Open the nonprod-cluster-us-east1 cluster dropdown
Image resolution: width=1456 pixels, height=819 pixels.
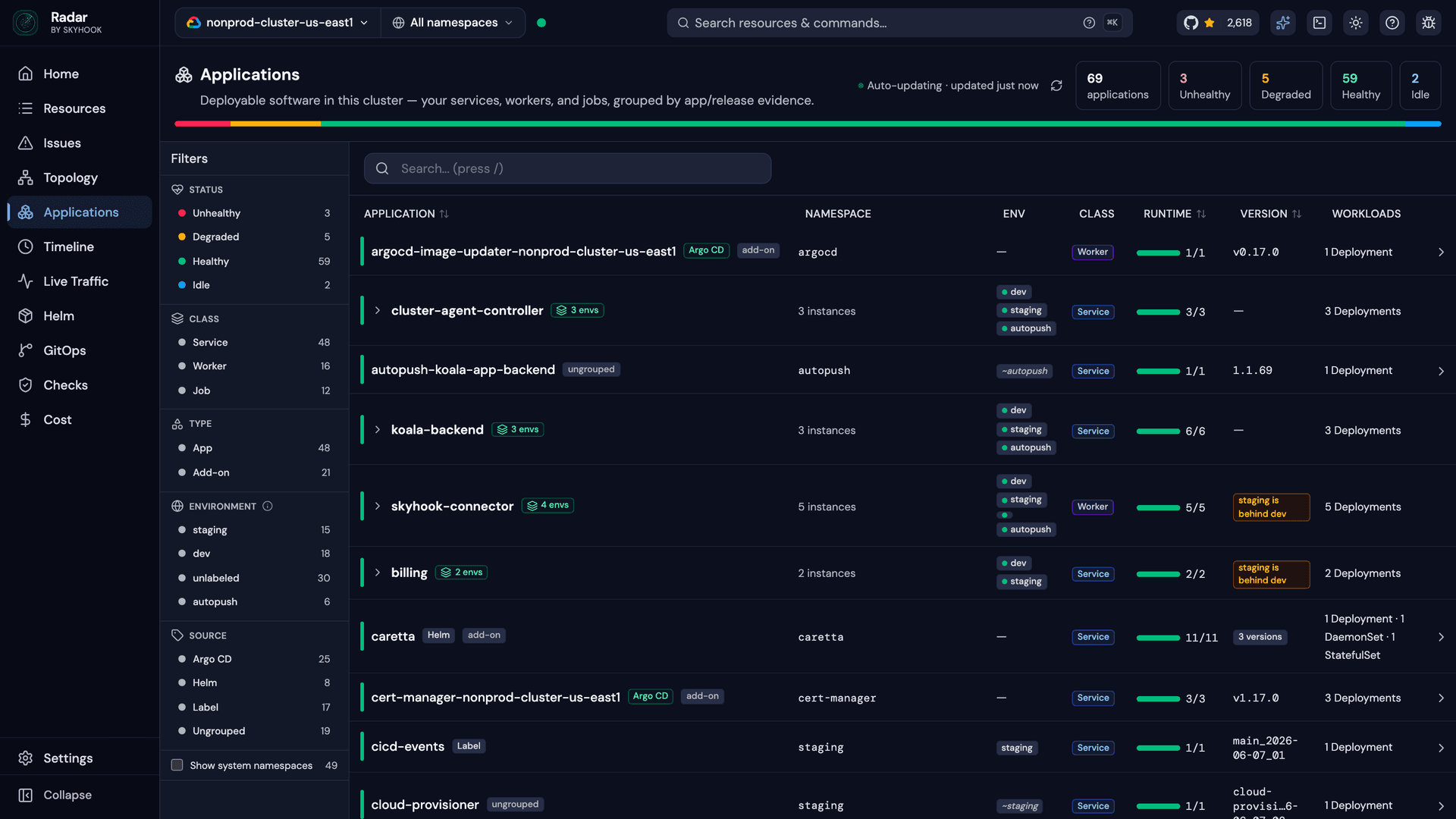tap(278, 23)
